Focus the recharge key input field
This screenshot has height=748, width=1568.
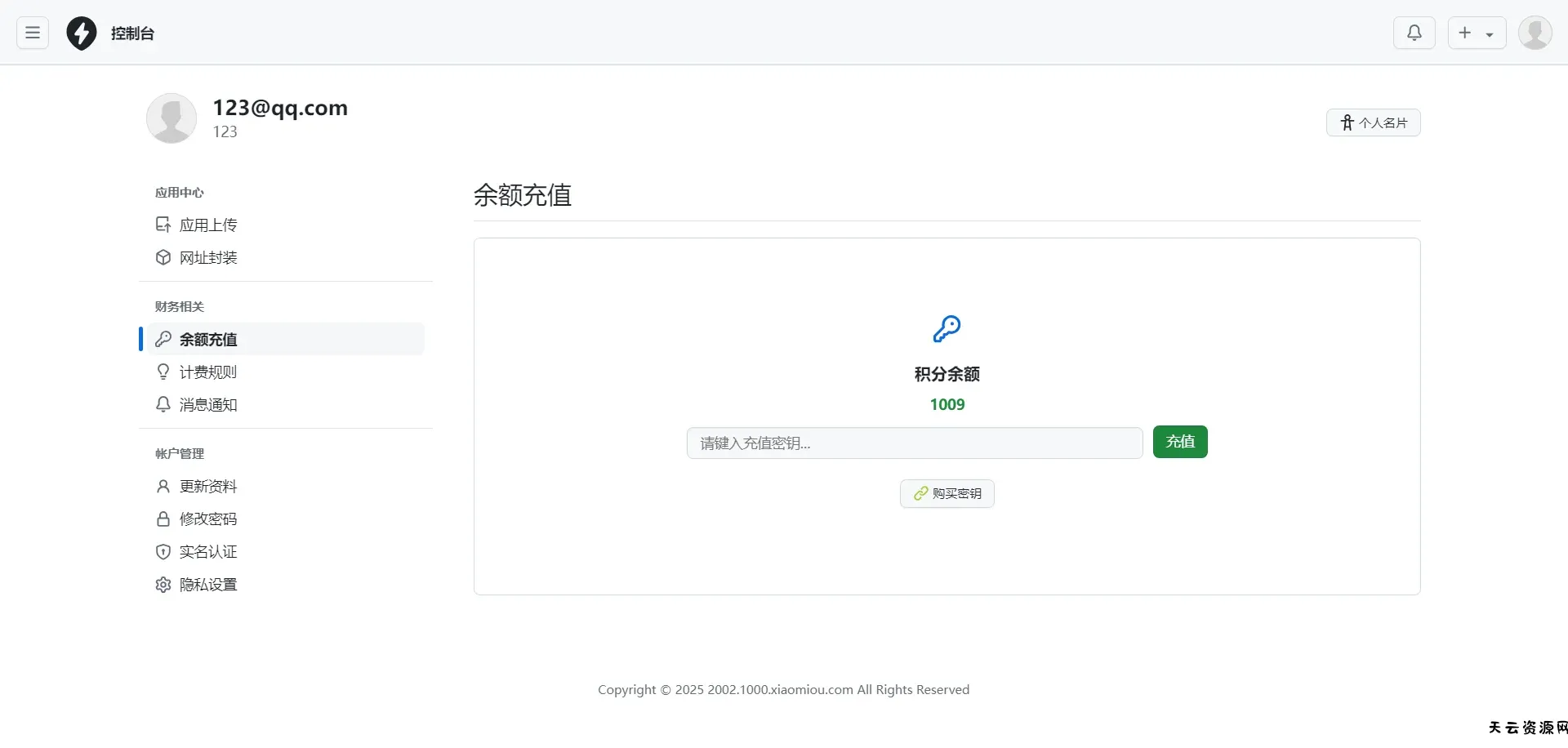click(914, 443)
